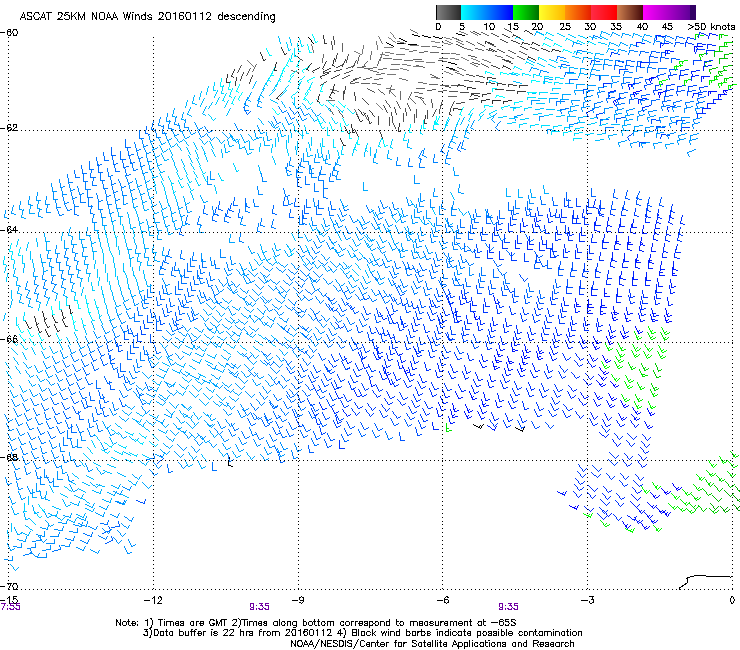The image size is (740, 650).
Task: Click the 'NOAA/NESDIS/Center for Satellite Applications and Research' credit
Action: [432, 644]
